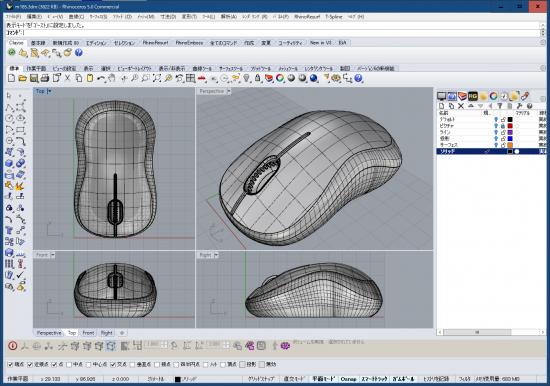The image size is (550, 386).
Task: Click the red car Set View icon
Action: pos(202,78)
